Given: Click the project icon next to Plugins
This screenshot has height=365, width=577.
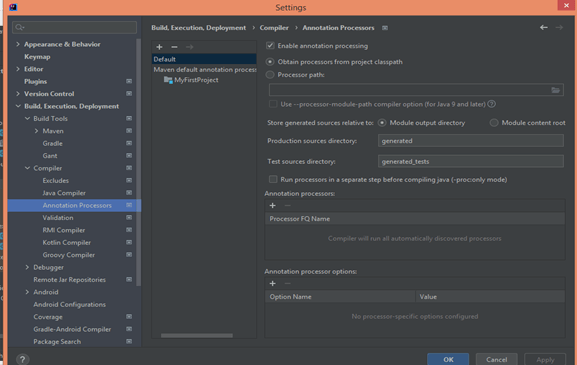Looking at the screenshot, I should [x=129, y=81].
